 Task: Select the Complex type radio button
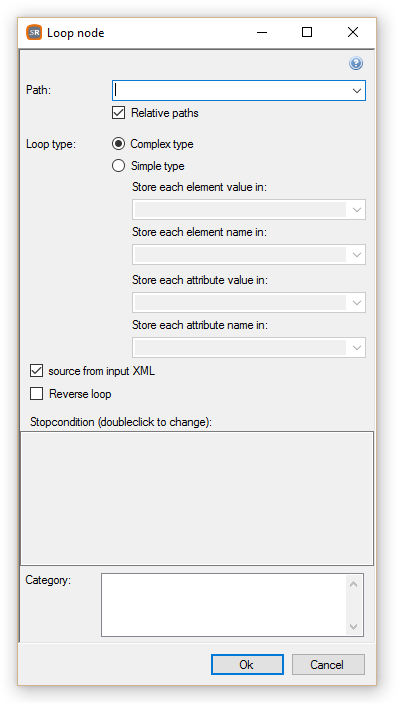(x=118, y=144)
